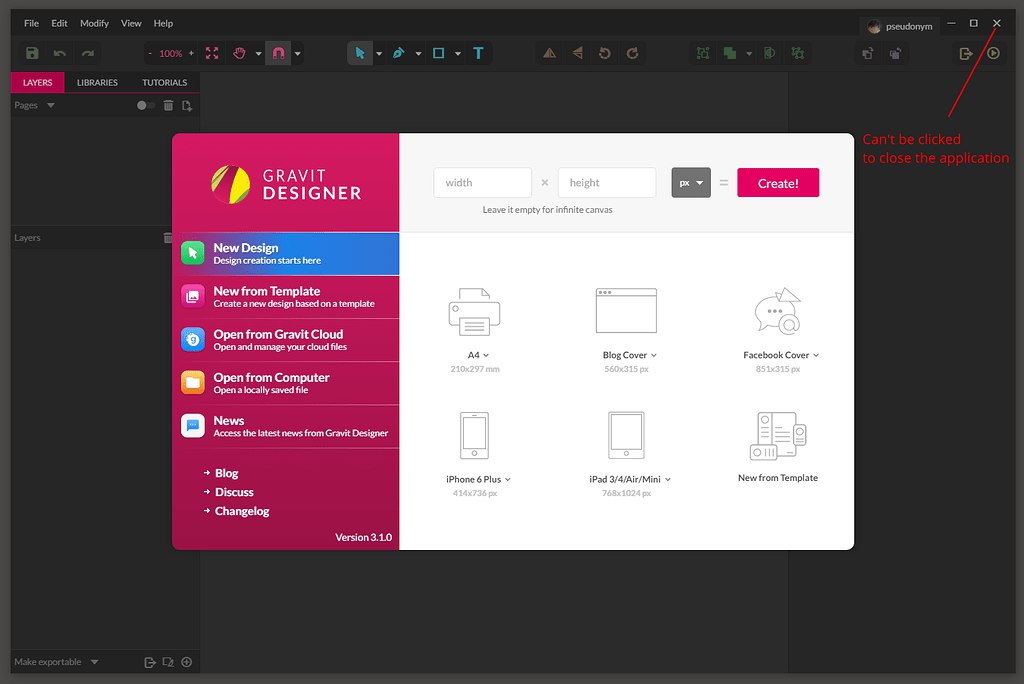Open the Help menu
The image size is (1024, 684).
tap(163, 23)
